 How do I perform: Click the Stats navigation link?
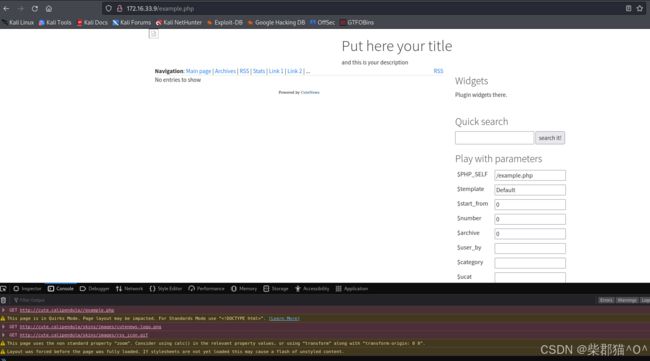259,71
